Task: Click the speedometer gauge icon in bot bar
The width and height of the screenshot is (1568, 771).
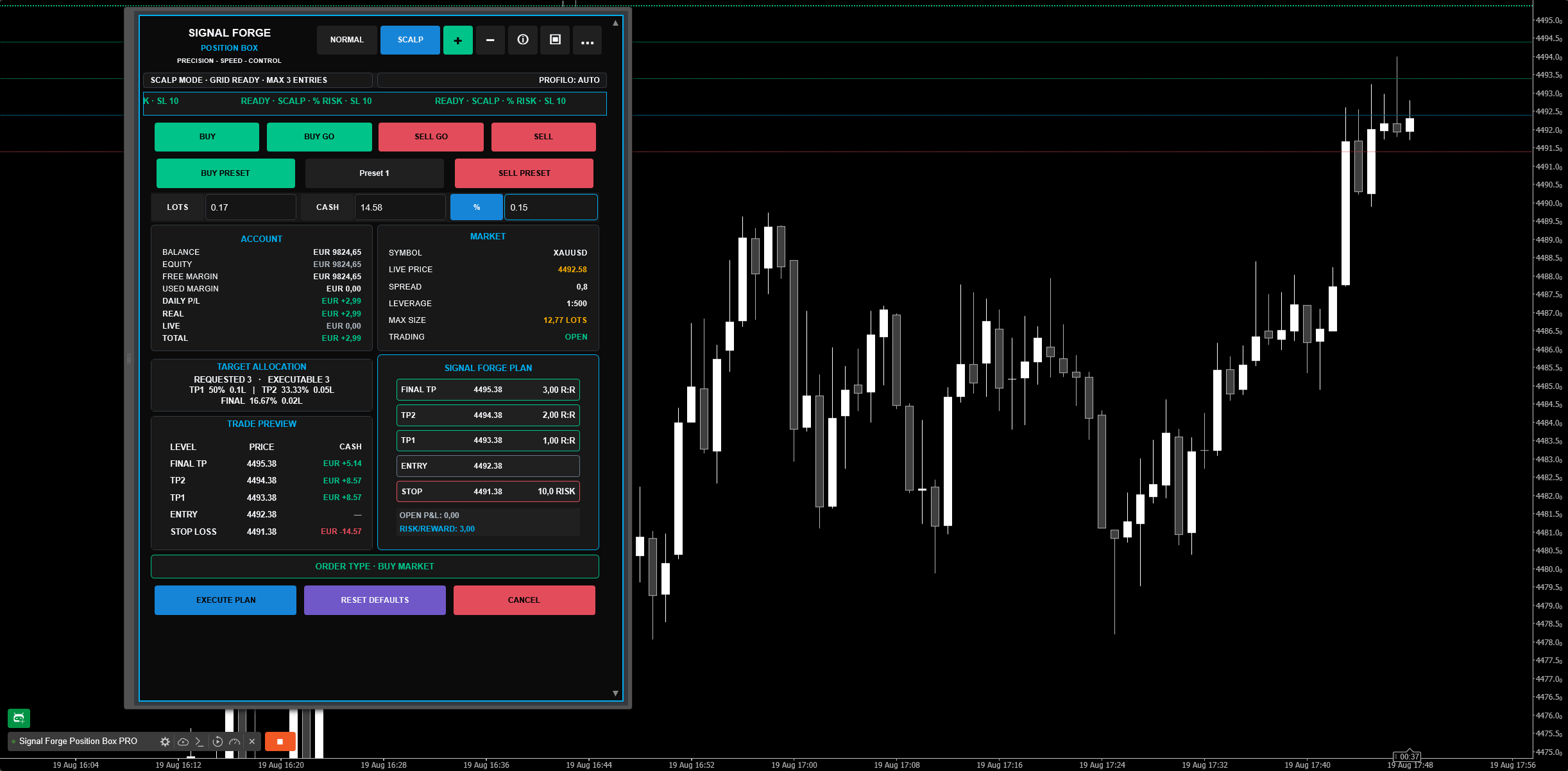Action: click(x=234, y=741)
